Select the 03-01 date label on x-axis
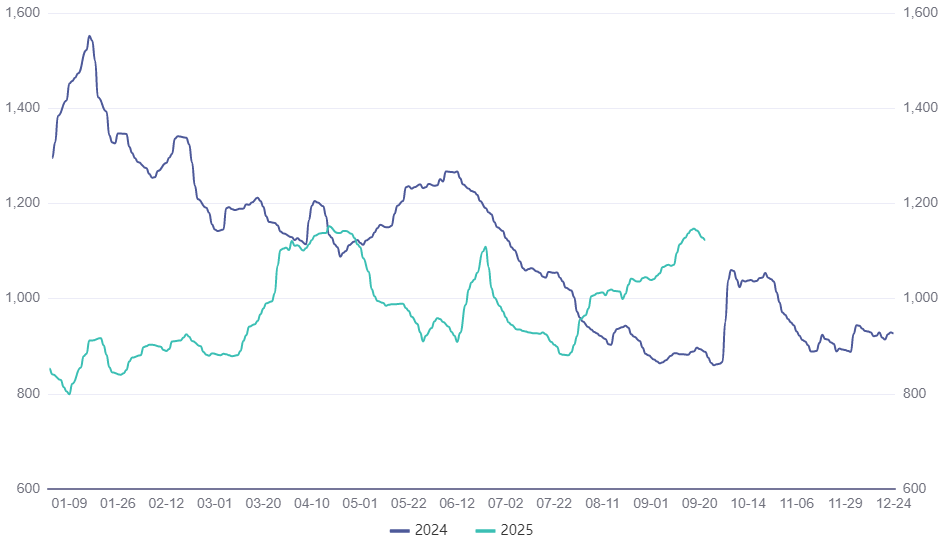950x545 pixels. (215, 504)
